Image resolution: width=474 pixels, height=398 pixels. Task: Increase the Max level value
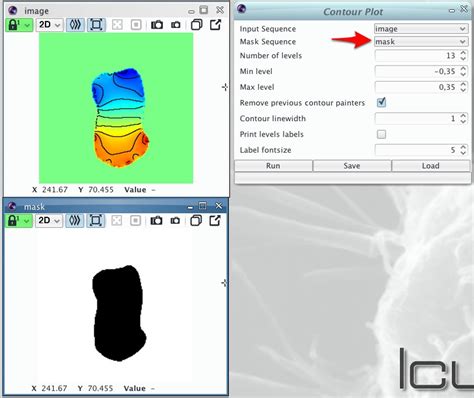pyautogui.click(x=463, y=84)
